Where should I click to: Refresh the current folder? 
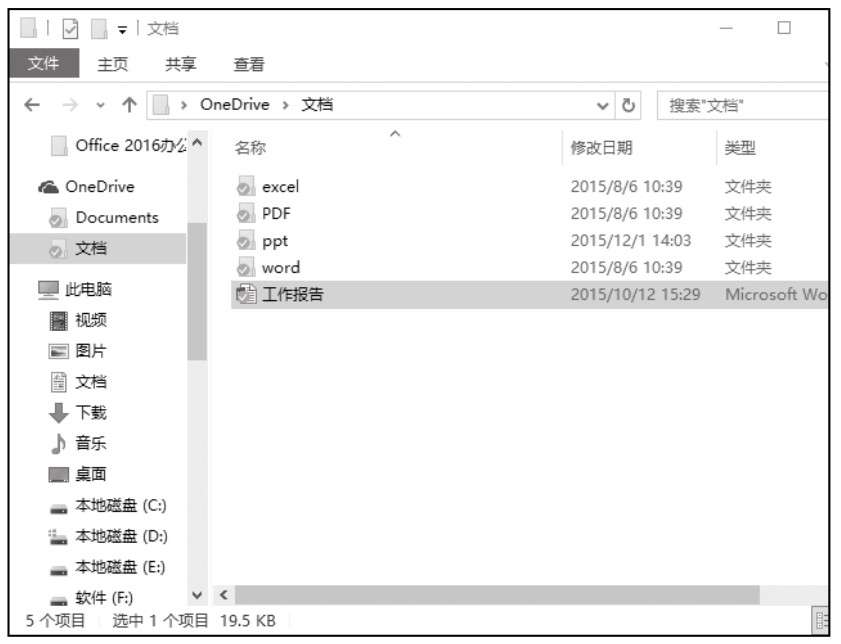pyautogui.click(x=628, y=106)
